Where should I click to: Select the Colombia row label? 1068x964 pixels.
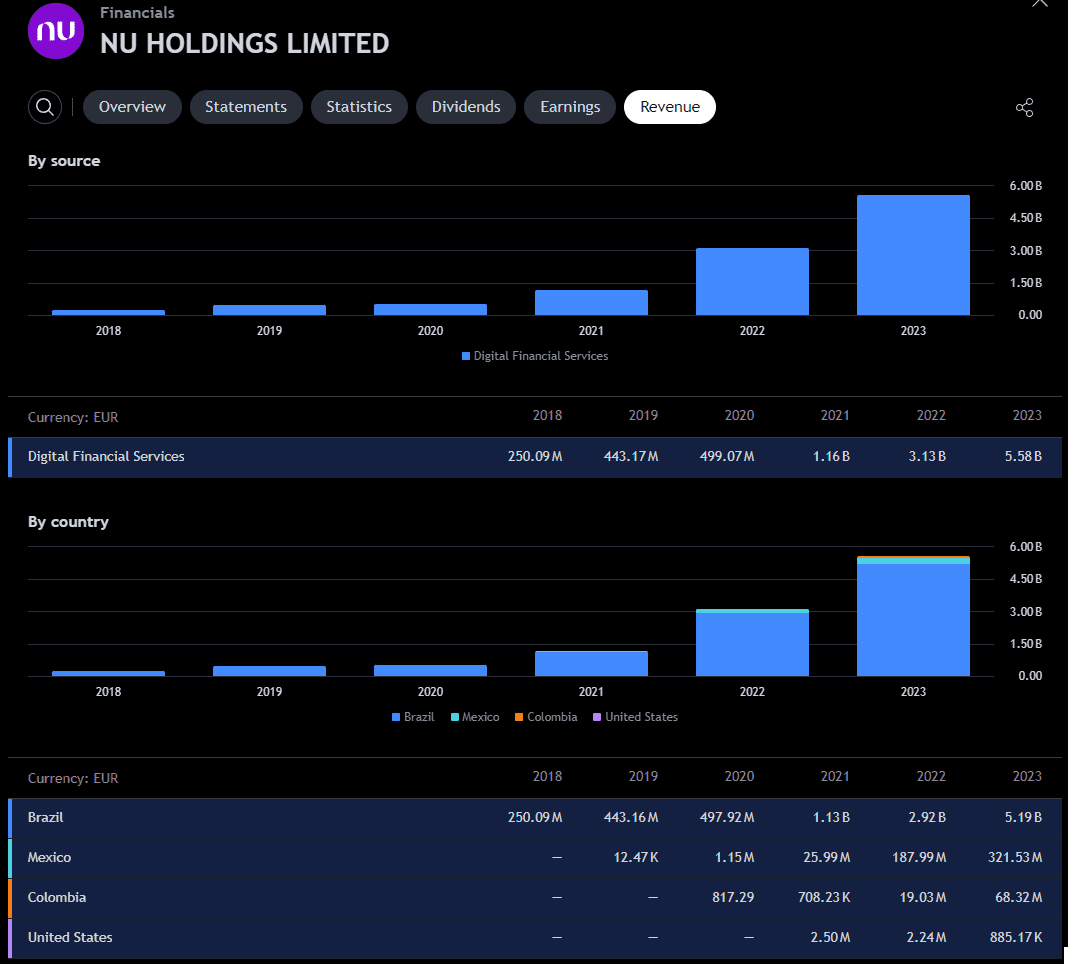[57, 897]
